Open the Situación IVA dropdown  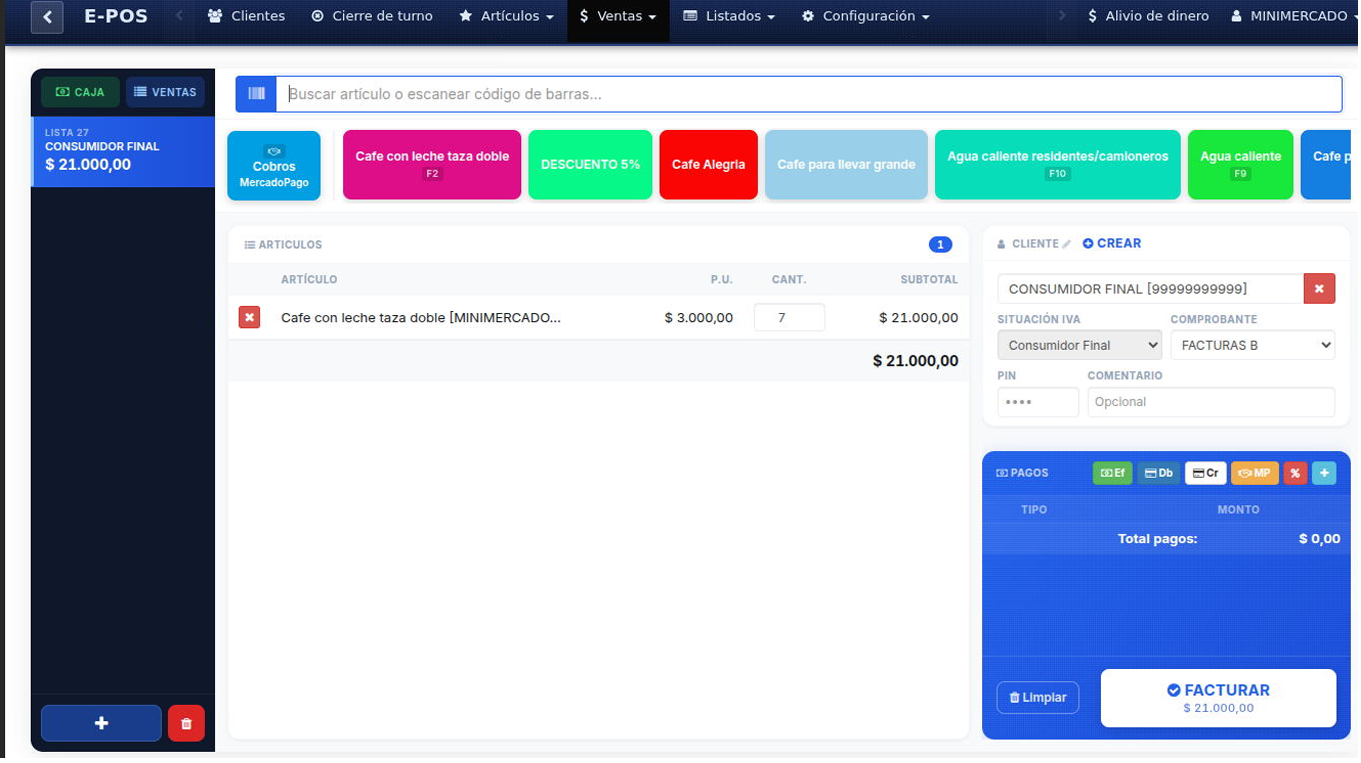(1079, 344)
